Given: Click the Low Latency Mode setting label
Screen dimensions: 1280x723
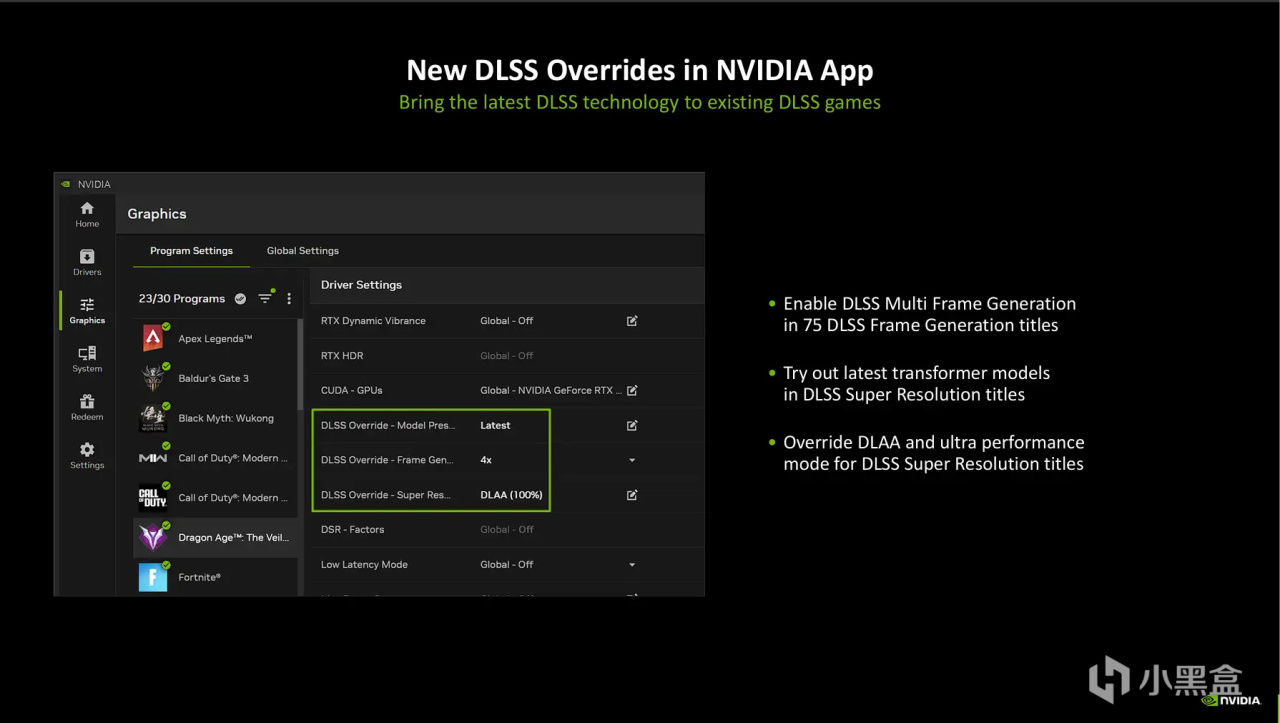Looking at the screenshot, I should click(364, 565).
